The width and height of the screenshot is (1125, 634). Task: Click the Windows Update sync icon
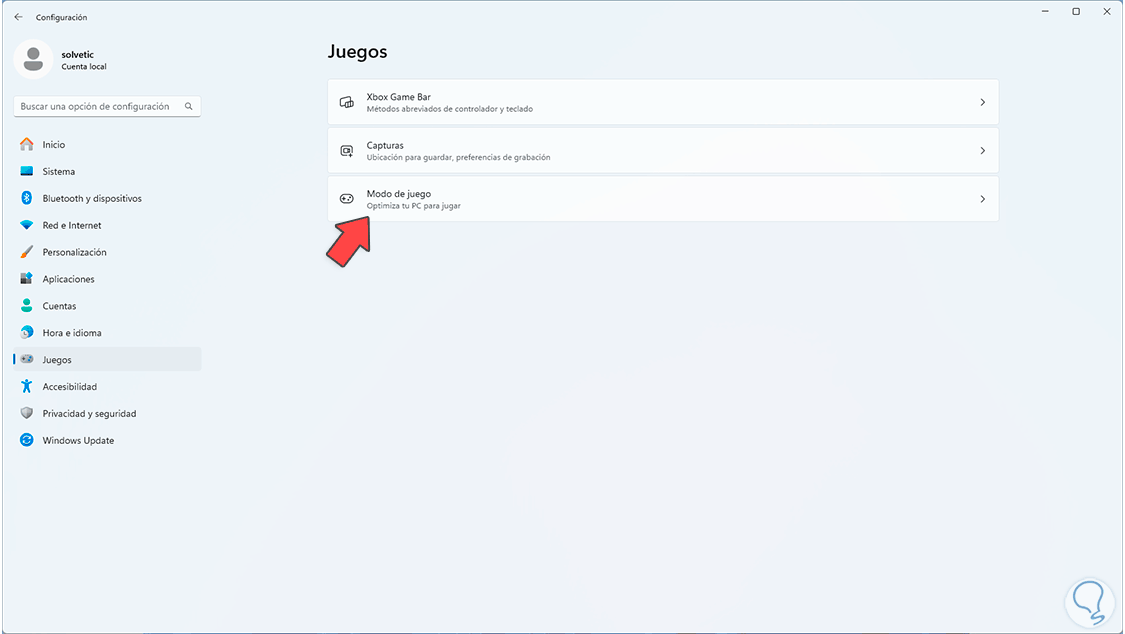(x=27, y=440)
